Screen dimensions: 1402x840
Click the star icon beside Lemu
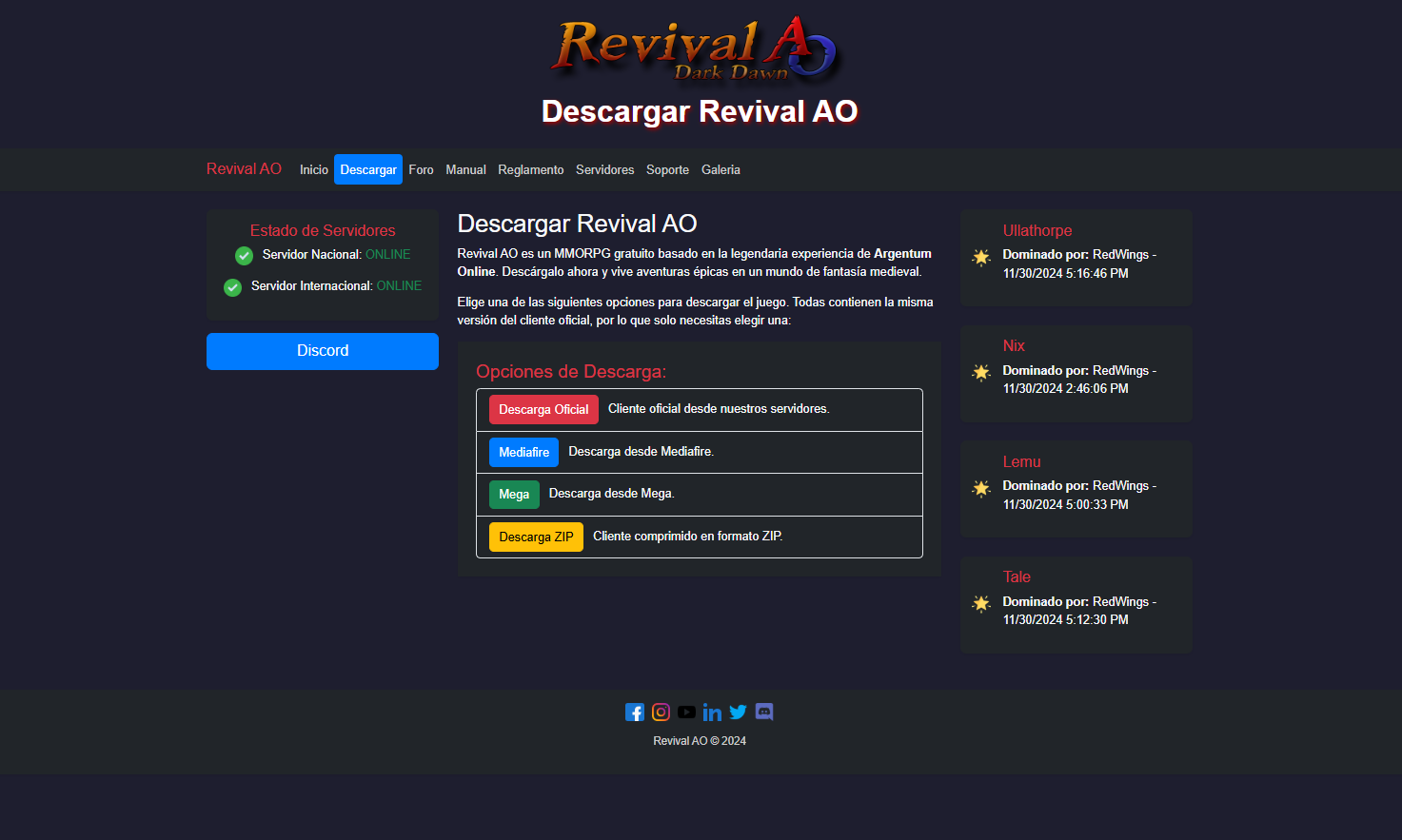click(x=981, y=488)
